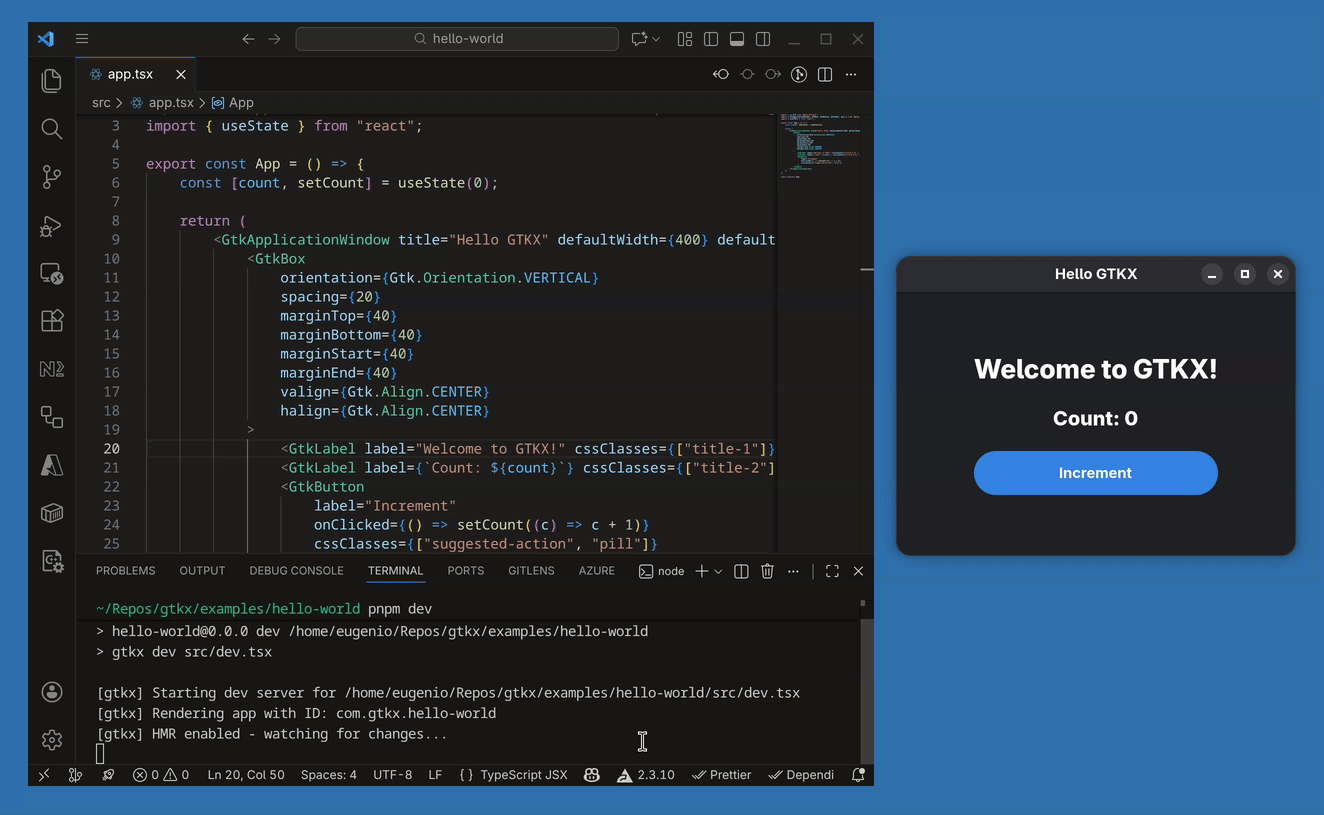Viewport: 1324px width, 815px height.
Task: Open the Copilot chat dropdown arrow
Action: pos(656,39)
